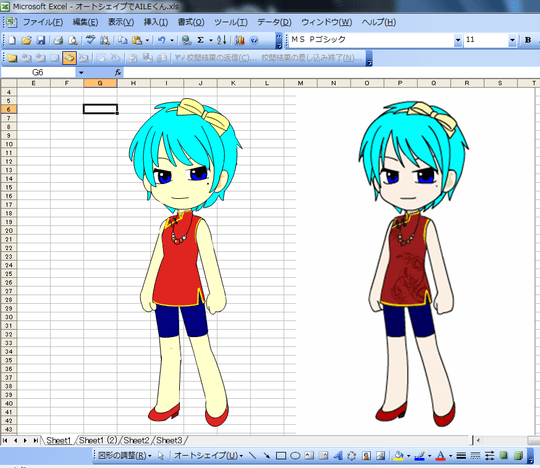Open the font color dropdown arrow
Screen dimensions: 540x468
pos(450,456)
